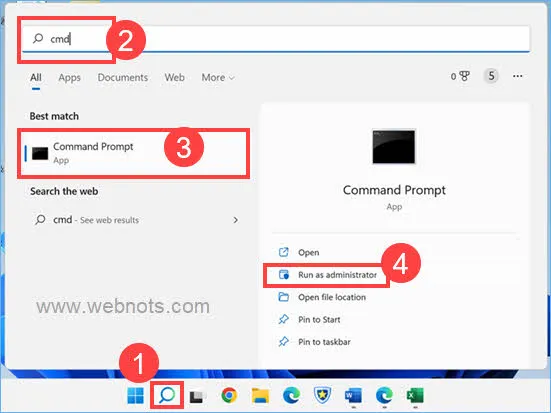Select the All search filter tab
This screenshot has height=413, width=551.
point(36,77)
